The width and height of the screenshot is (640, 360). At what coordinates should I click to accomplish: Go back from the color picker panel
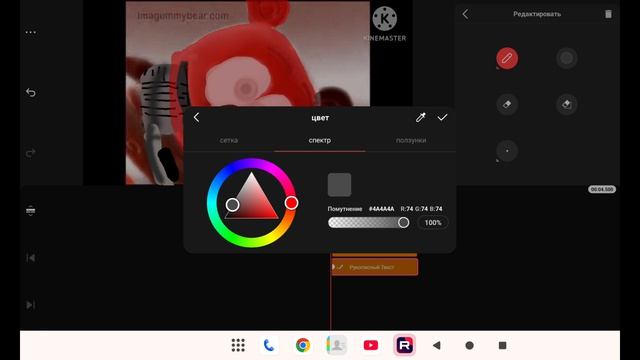tap(196, 118)
